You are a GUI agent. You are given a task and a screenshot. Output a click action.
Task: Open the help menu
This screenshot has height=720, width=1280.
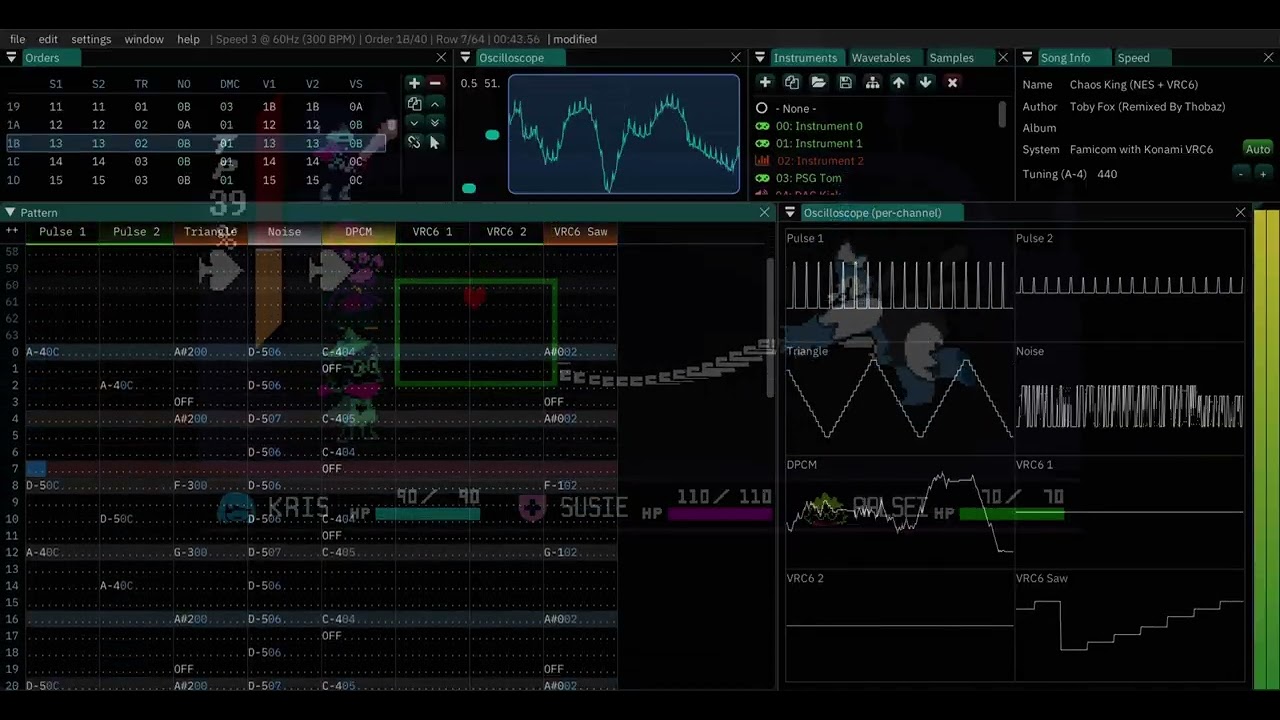pyautogui.click(x=188, y=39)
